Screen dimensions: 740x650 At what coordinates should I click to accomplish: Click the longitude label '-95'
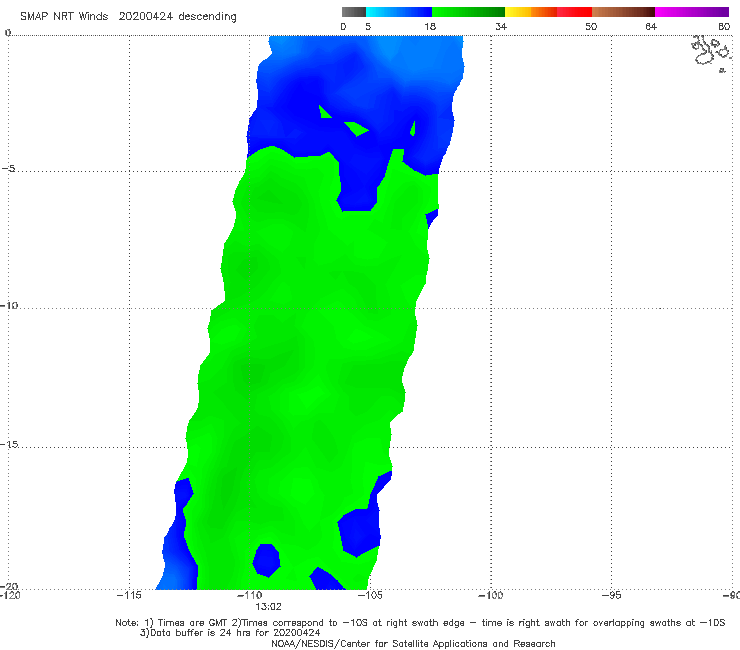pos(611,595)
